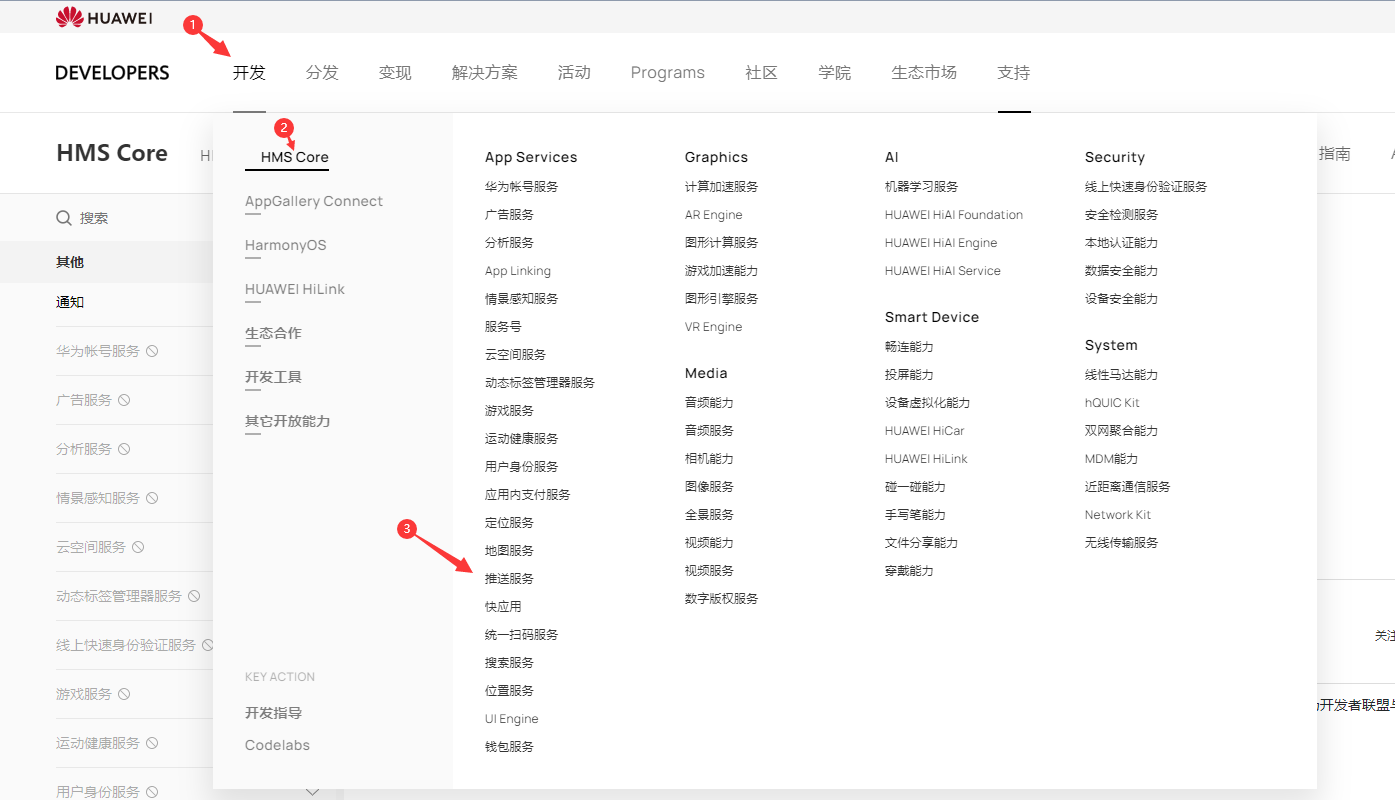
Task: Select AppGallery Connect in the dropdown panel
Action: click(314, 201)
